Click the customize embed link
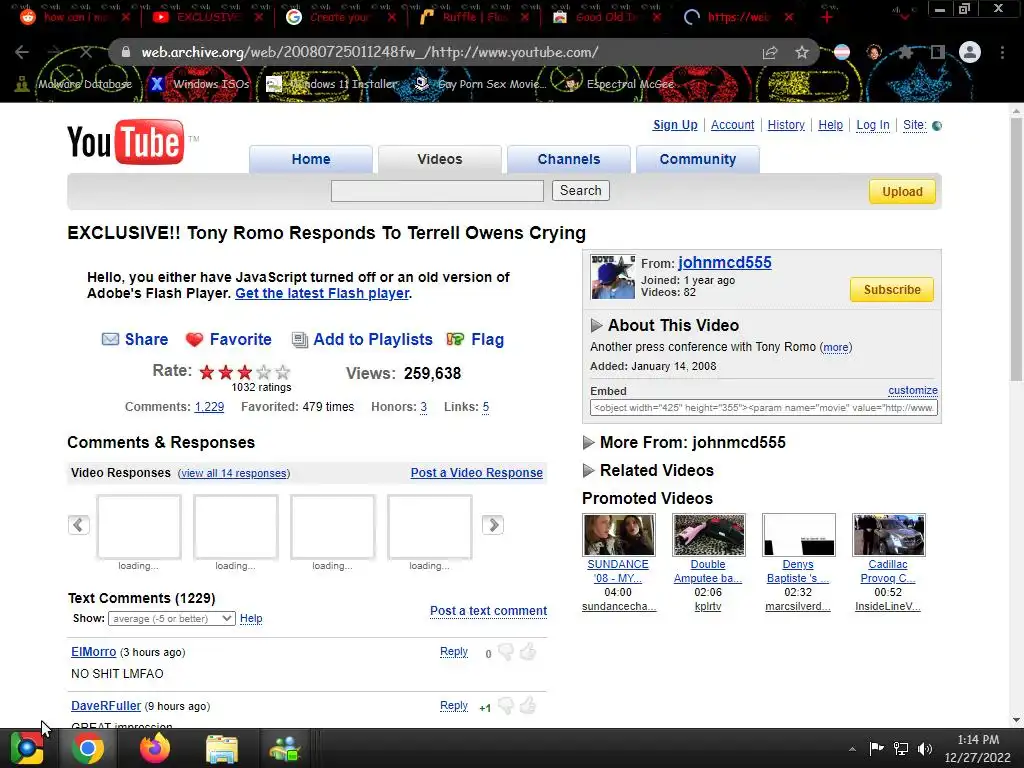The height and width of the screenshot is (768, 1024). (x=912, y=391)
